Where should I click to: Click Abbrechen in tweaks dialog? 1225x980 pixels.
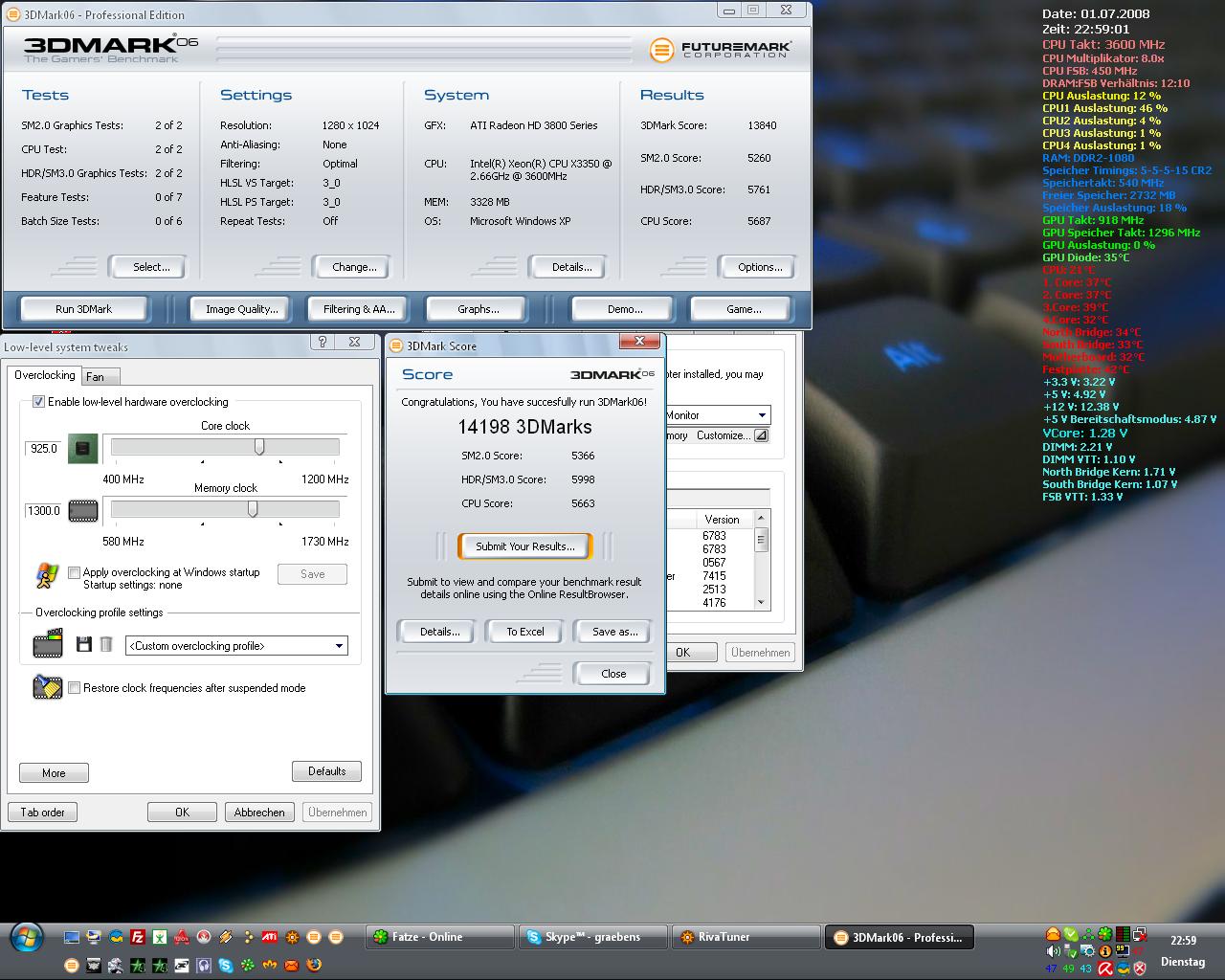(259, 813)
